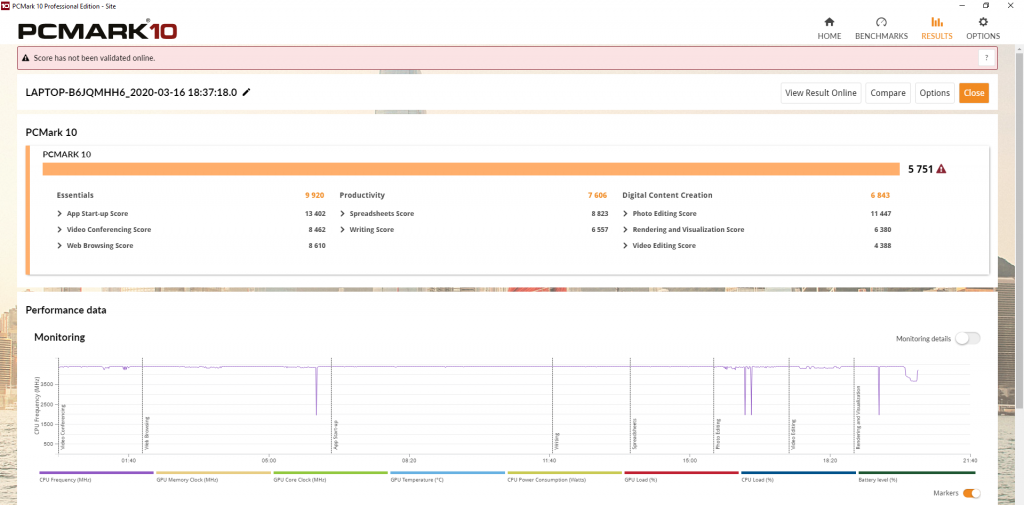Click the question mark help button in banner
This screenshot has width=1024, height=505.
tap(986, 57)
